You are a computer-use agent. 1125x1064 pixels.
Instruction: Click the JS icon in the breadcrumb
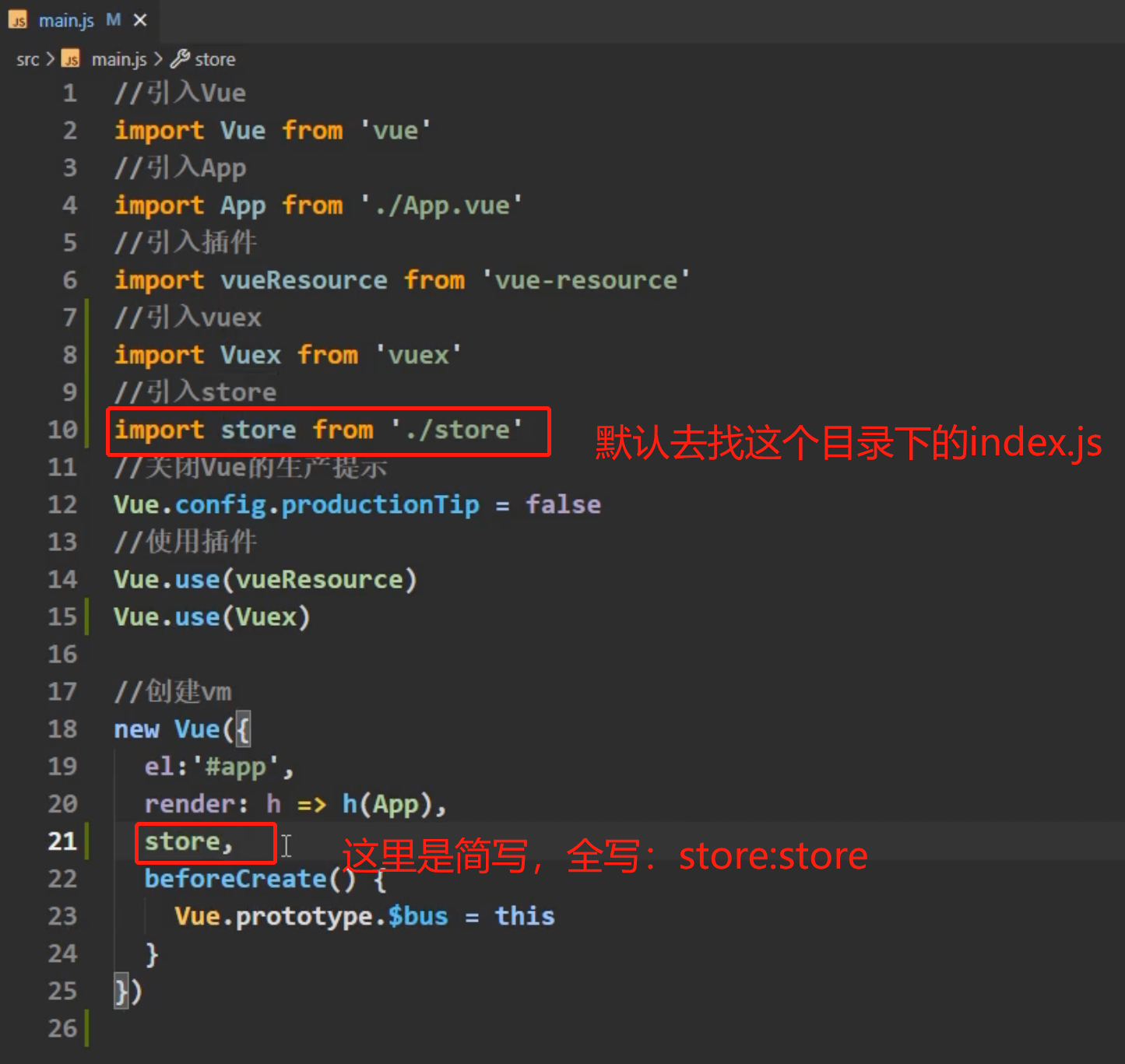[x=71, y=59]
